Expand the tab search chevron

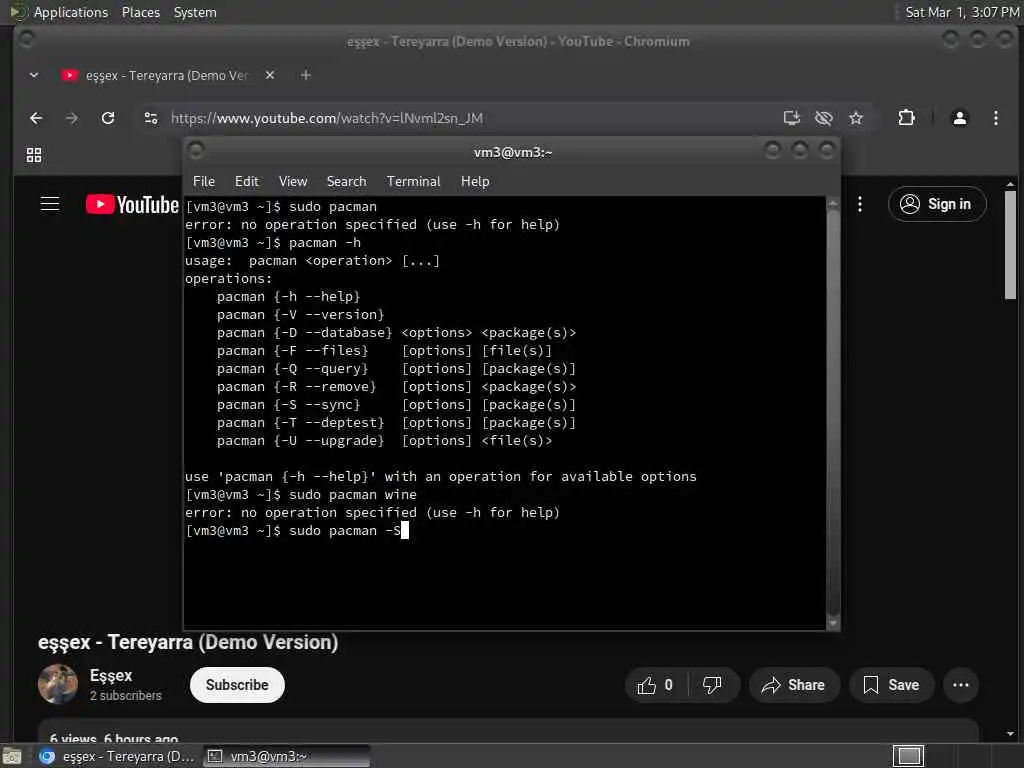(34, 75)
